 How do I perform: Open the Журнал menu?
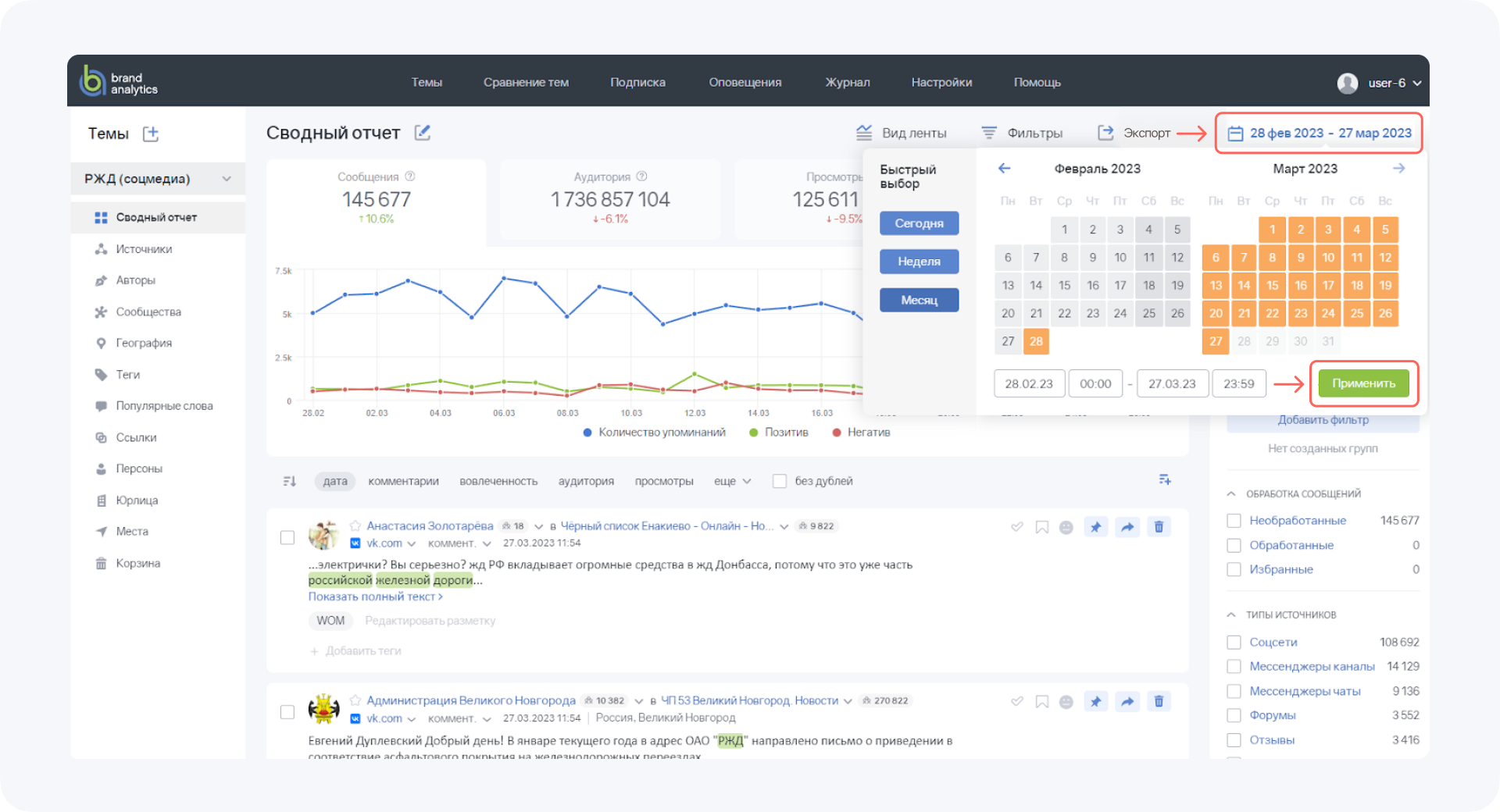pyautogui.click(x=848, y=82)
